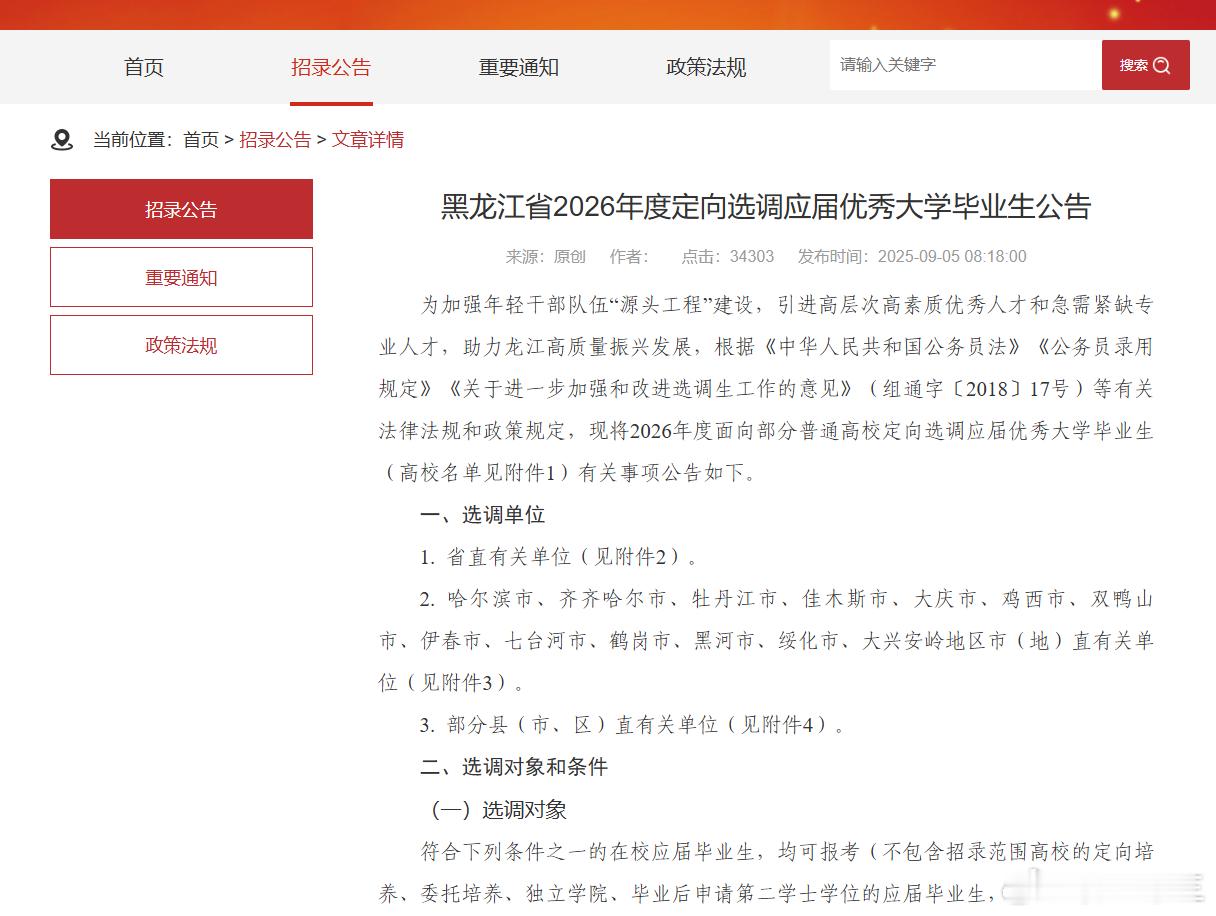Image resolution: width=1216 pixels, height=916 pixels.
Task: Select 政策法规 in left sidebar
Action: pos(181,345)
